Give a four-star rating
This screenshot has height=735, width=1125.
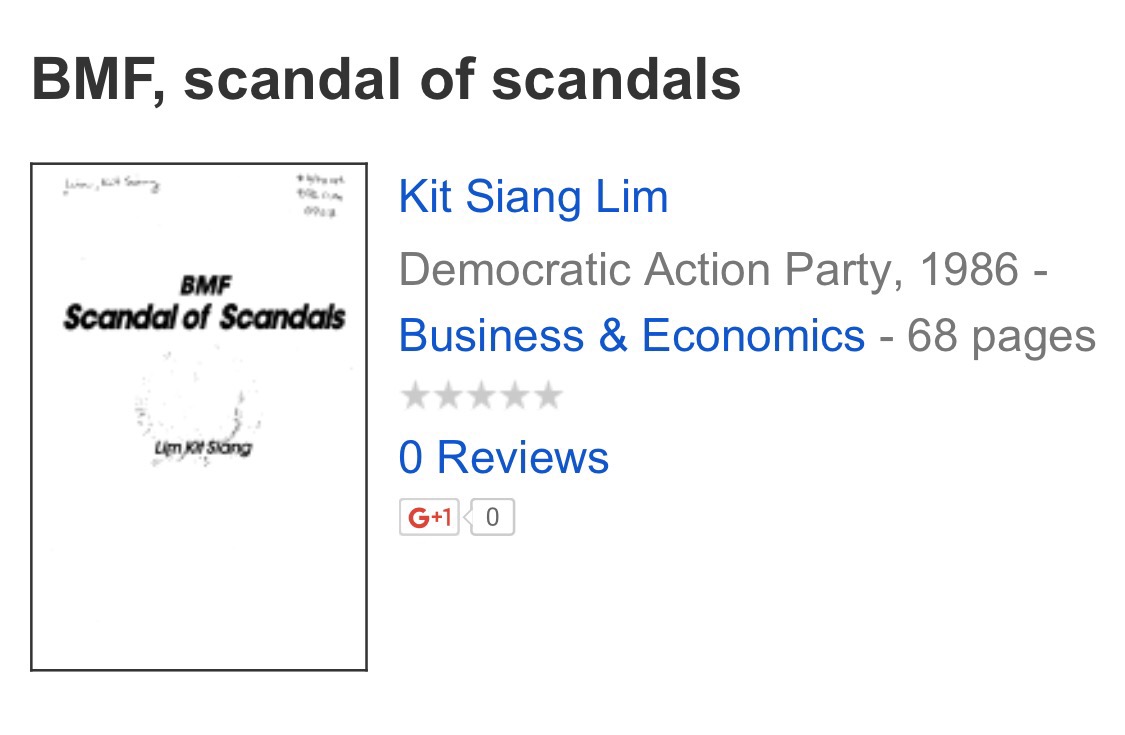click(x=514, y=397)
